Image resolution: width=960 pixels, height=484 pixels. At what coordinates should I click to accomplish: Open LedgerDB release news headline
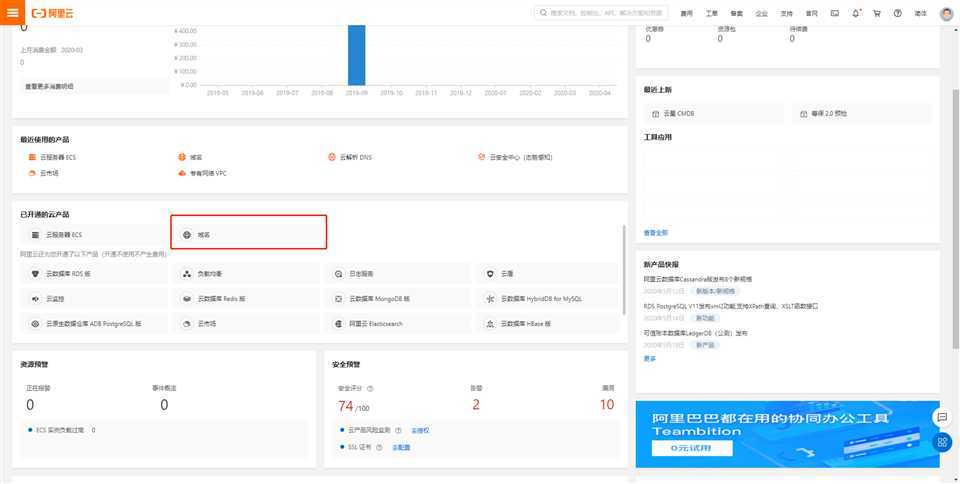696,333
